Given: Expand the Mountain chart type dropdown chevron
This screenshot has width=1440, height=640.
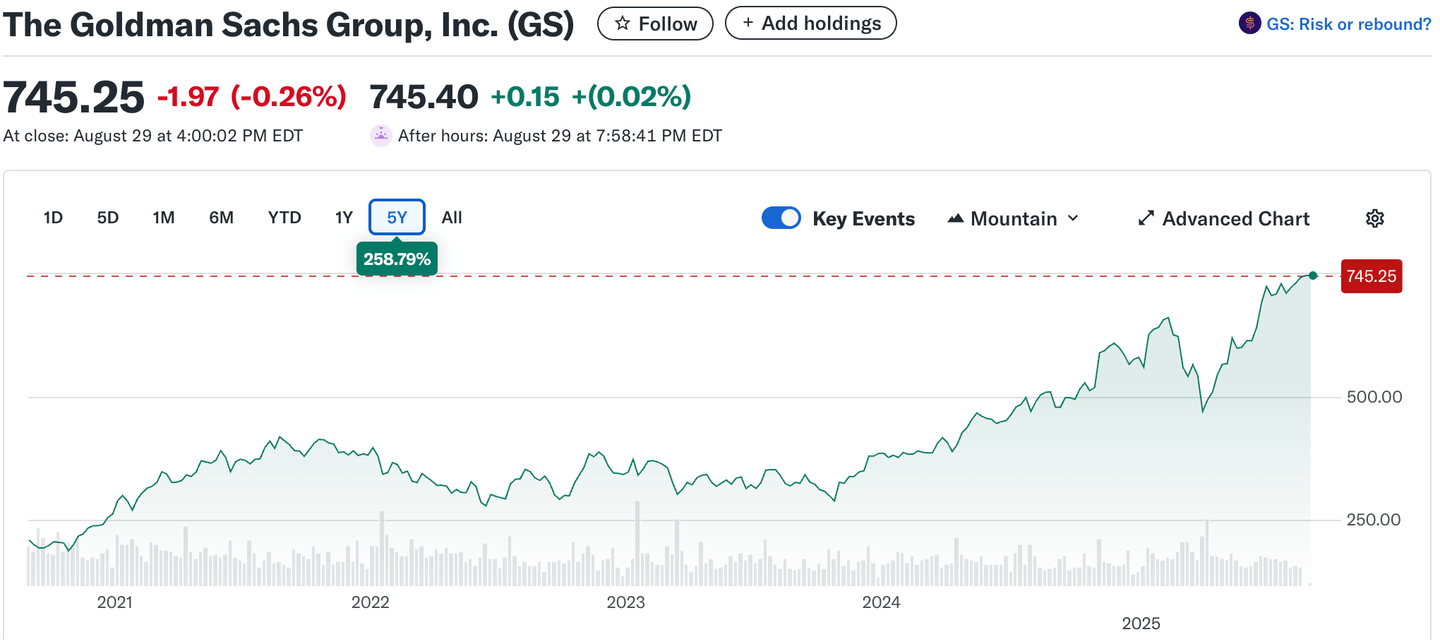Looking at the screenshot, I should pyautogui.click(x=1074, y=219).
